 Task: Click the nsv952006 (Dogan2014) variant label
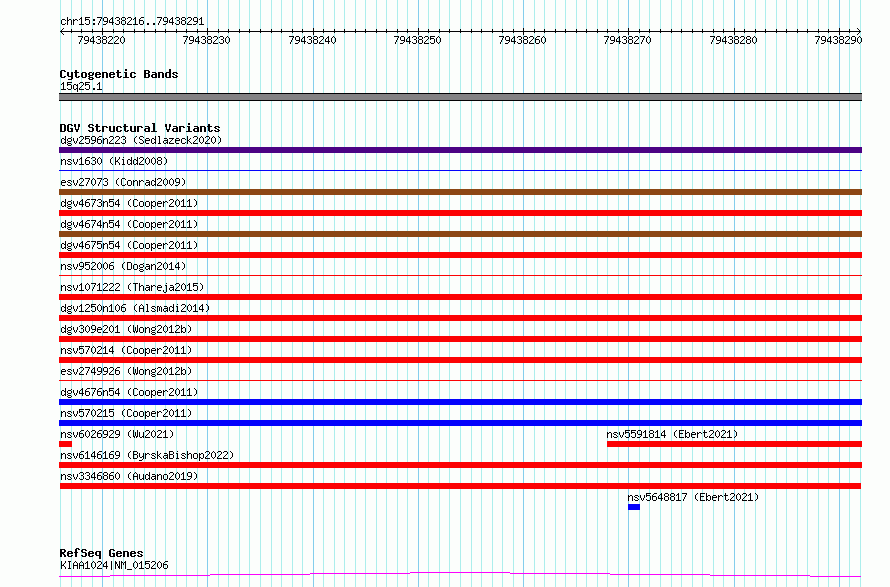click(123, 266)
